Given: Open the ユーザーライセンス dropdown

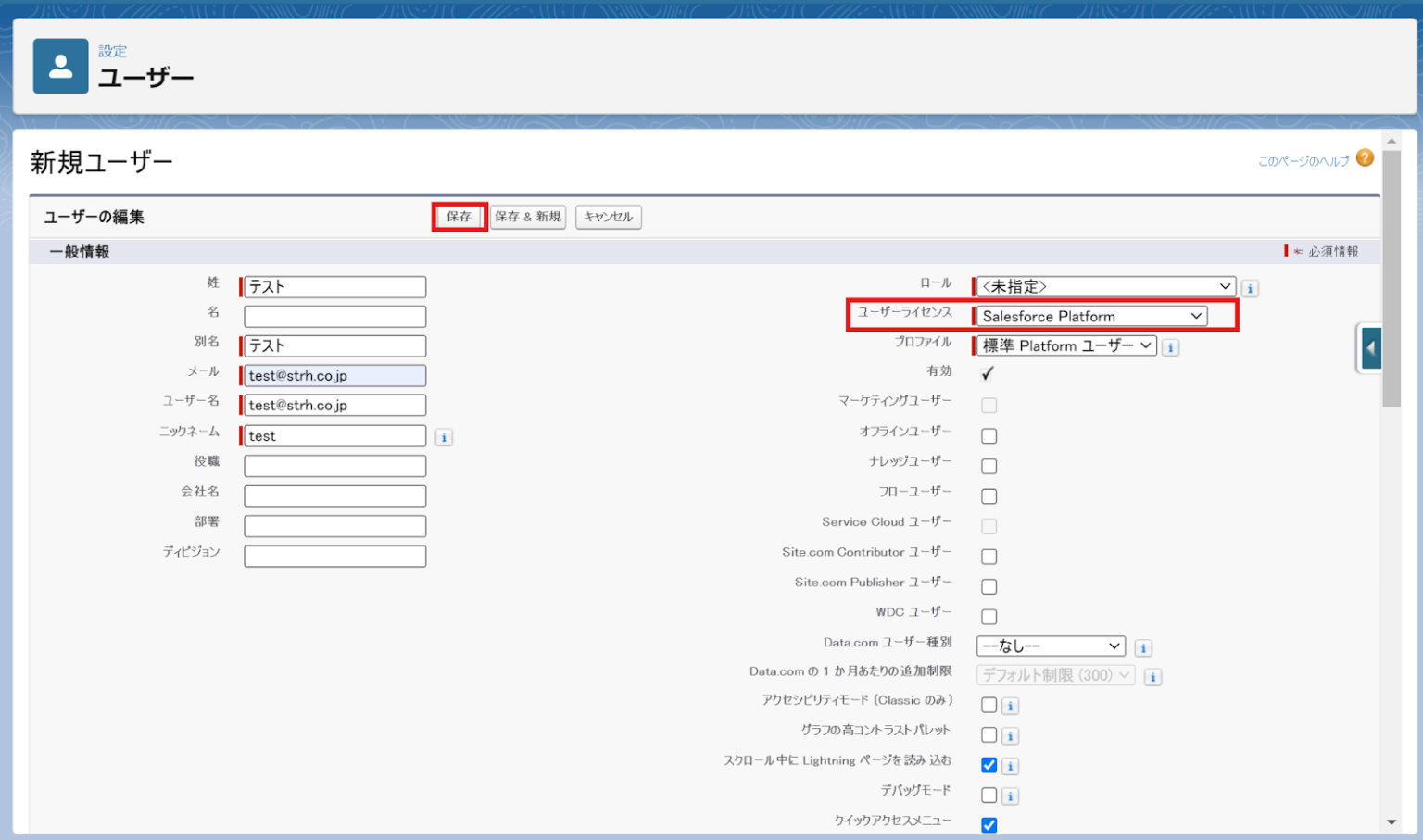Looking at the screenshot, I should click(x=1090, y=316).
